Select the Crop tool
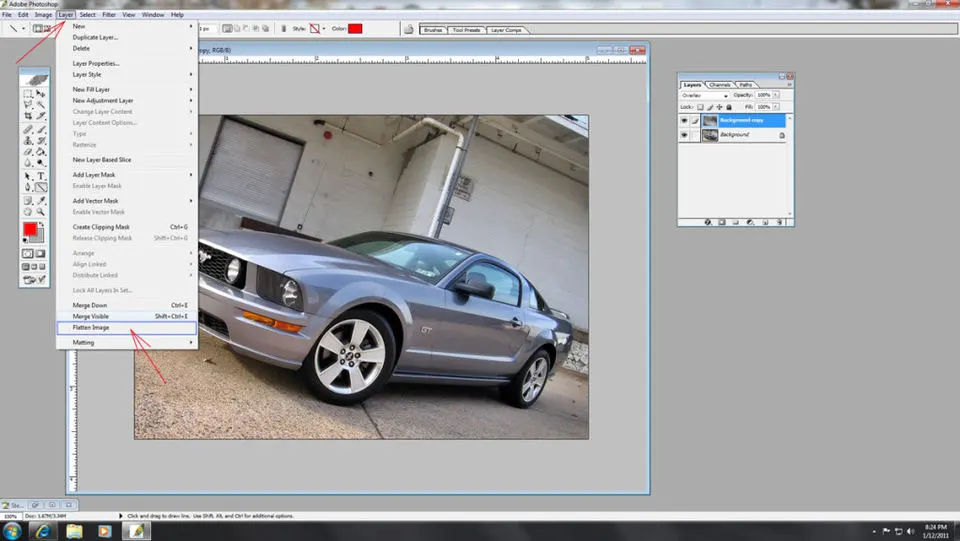Viewport: 960px width, 541px height. coord(28,115)
